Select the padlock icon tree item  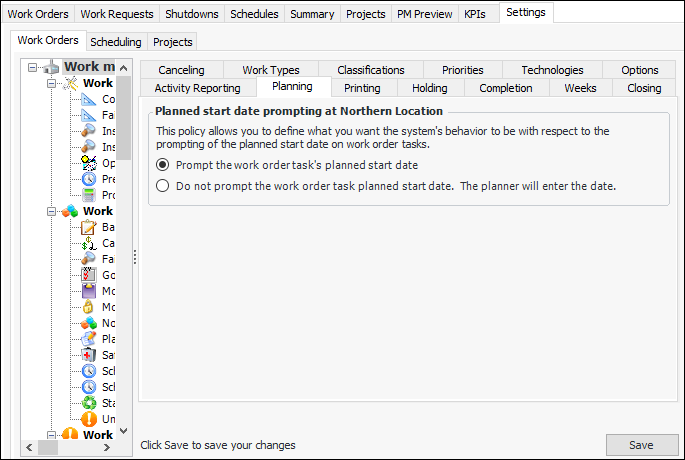[x=89, y=307]
